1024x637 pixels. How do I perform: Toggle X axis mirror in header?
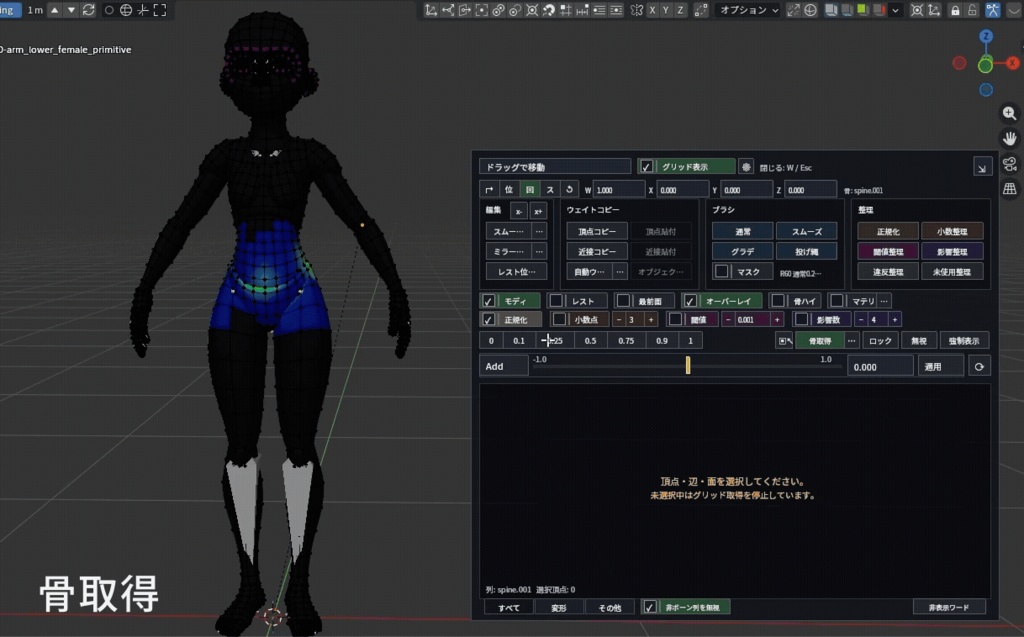652,10
